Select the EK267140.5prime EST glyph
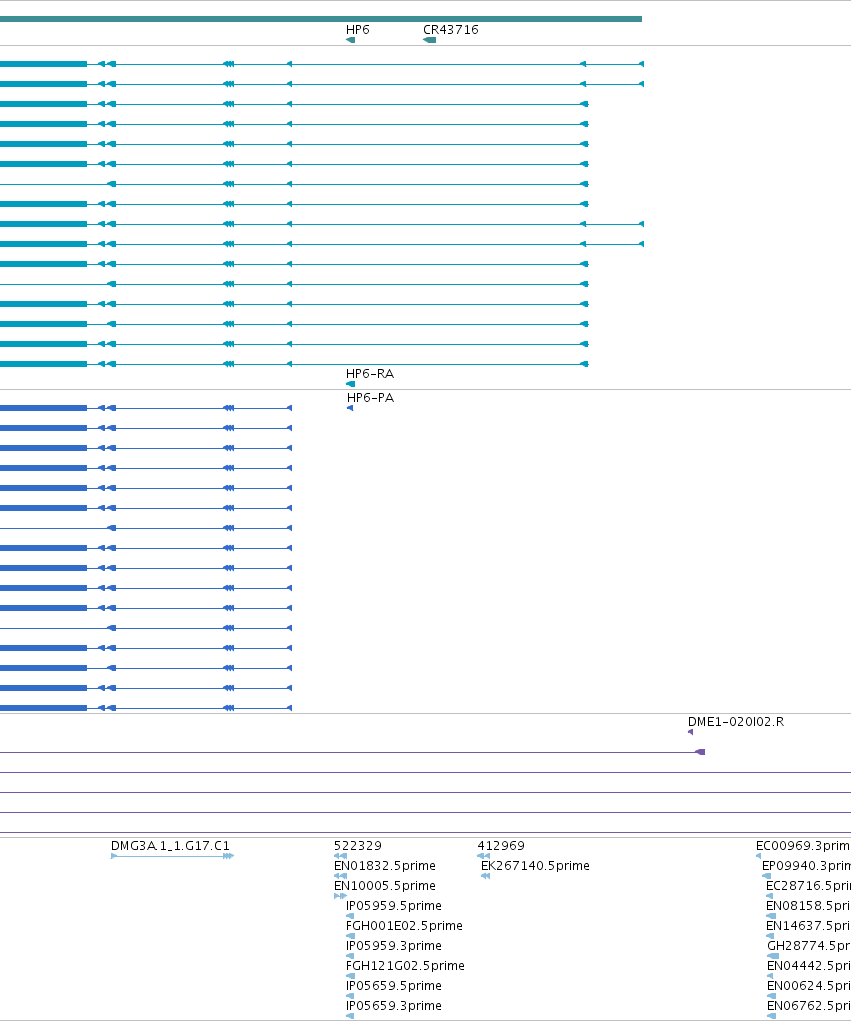The width and height of the screenshot is (851, 1021). 485,876
